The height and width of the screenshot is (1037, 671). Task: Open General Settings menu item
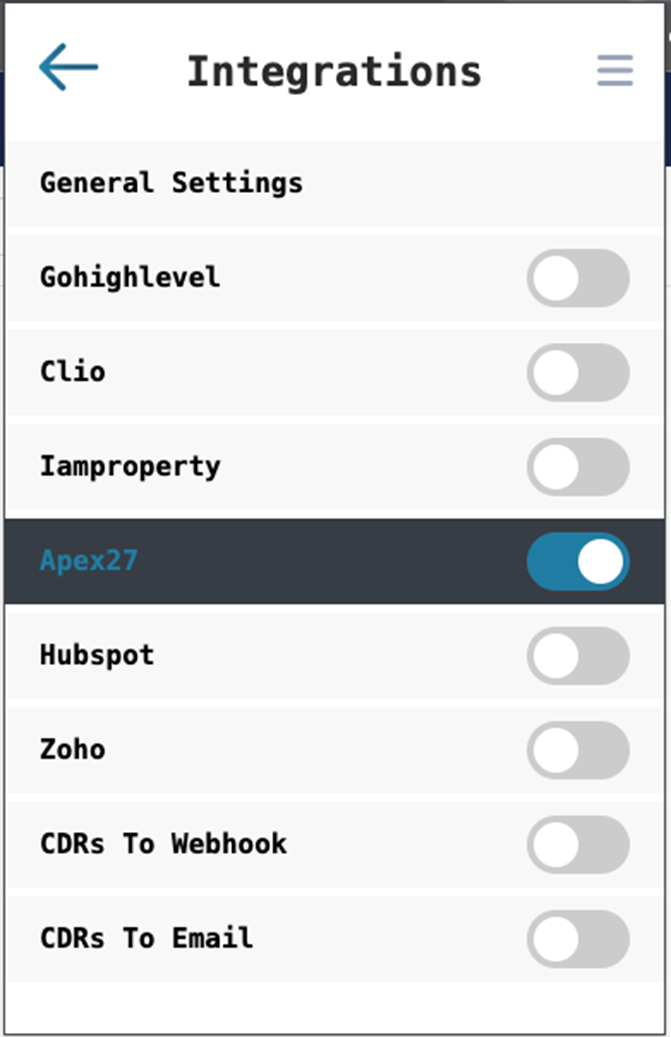pyautogui.click(x=171, y=183)
